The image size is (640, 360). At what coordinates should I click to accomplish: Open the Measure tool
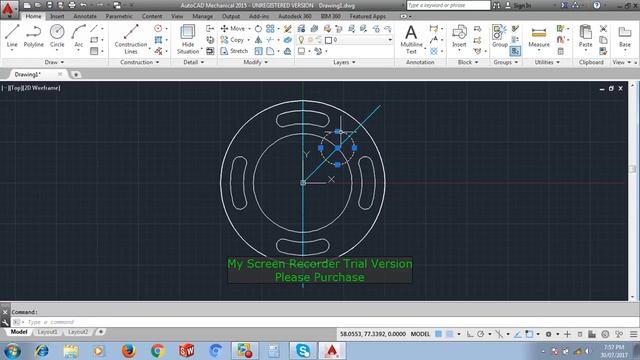539,36
